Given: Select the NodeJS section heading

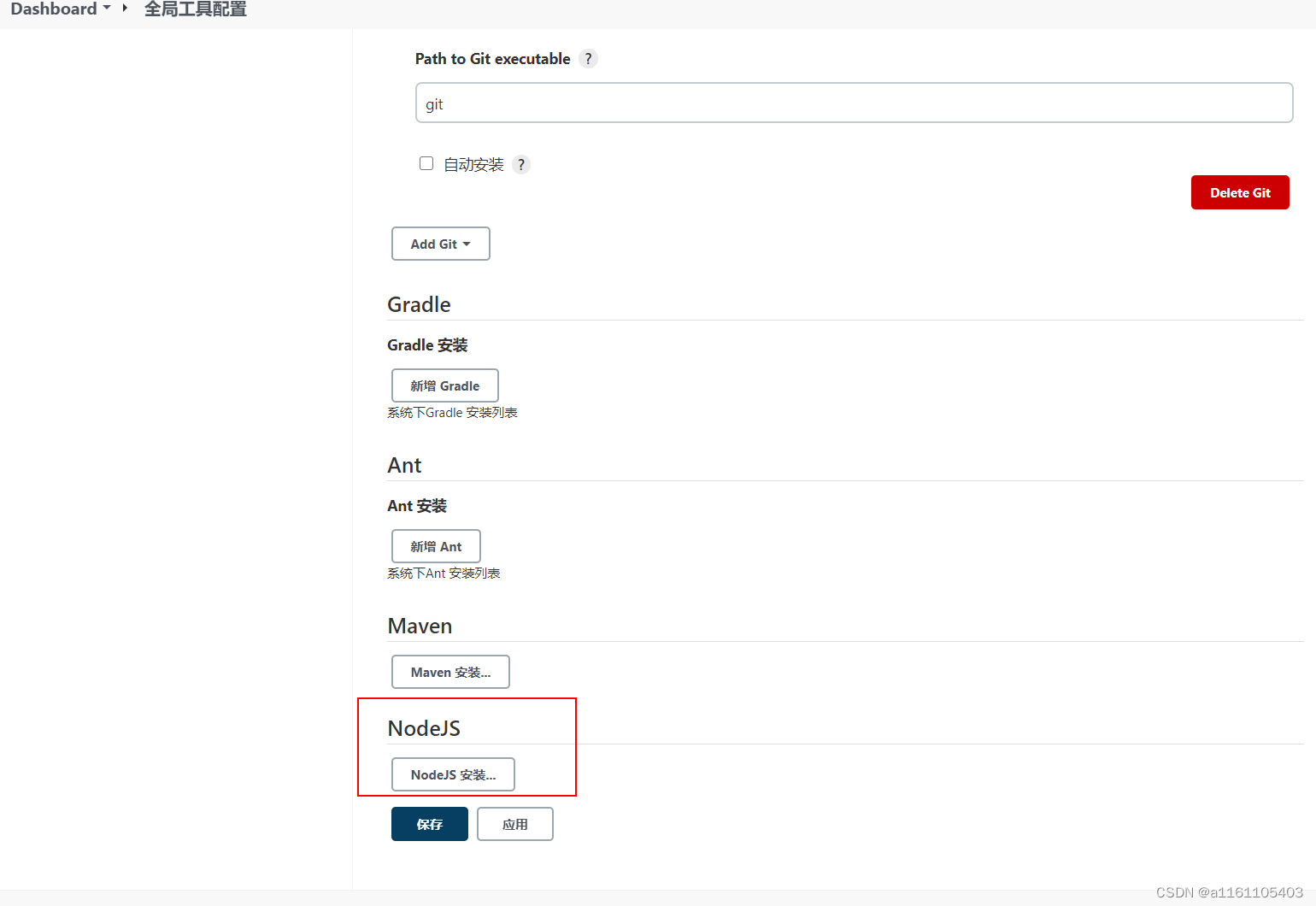Looking at the screenshot, I should [424, 728].
